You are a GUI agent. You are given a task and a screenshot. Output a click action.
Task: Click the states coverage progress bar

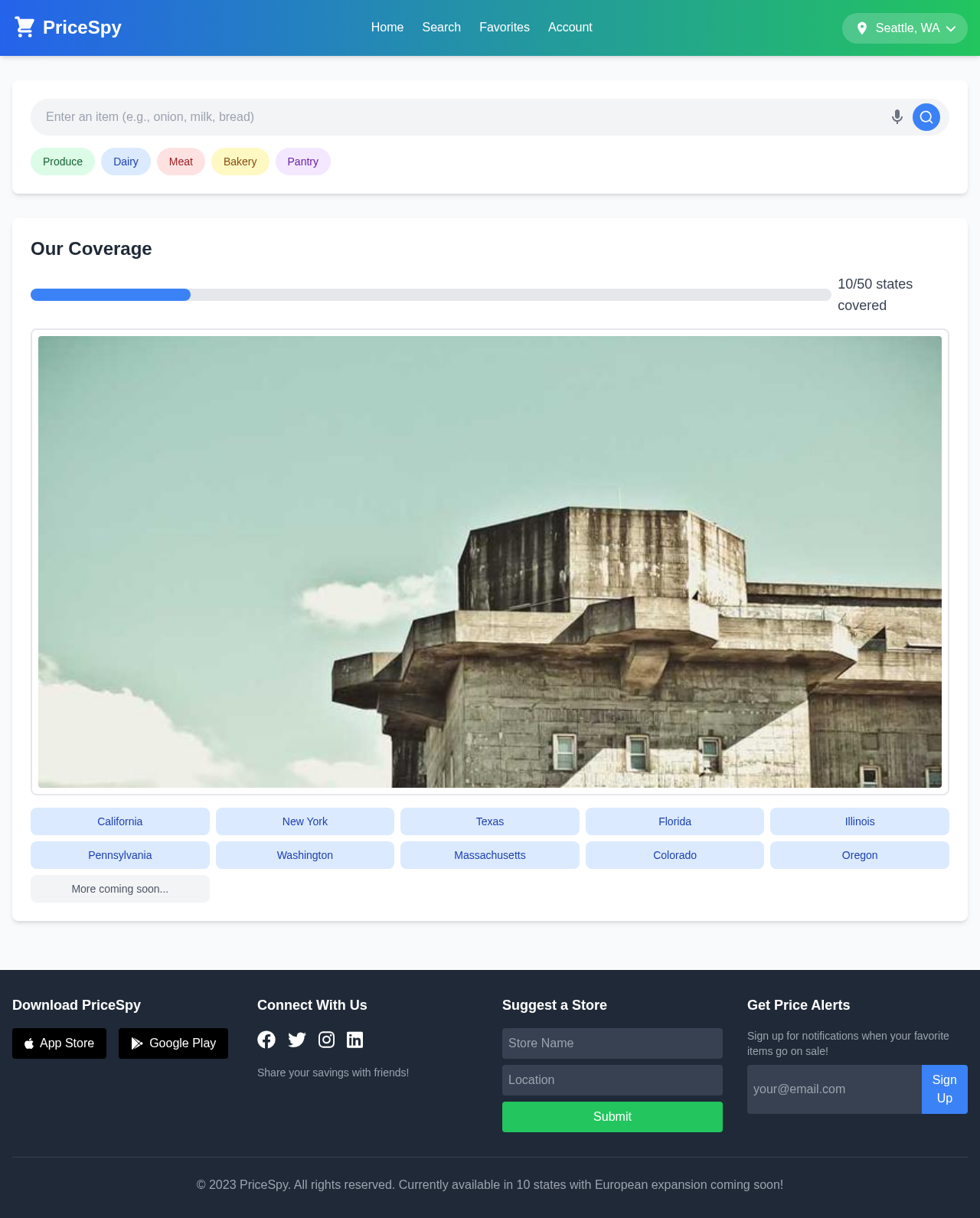click(x=430, y=295)
